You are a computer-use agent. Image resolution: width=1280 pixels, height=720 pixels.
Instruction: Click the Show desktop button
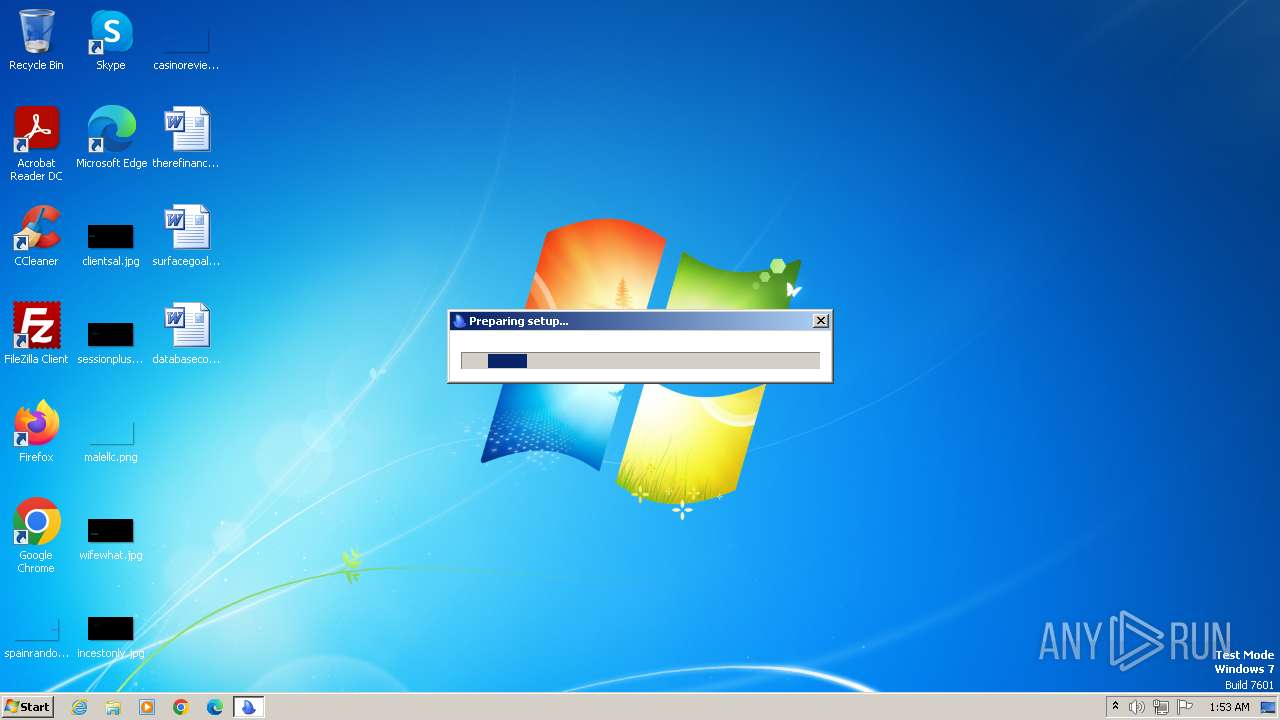click(x=1268, y=707)
